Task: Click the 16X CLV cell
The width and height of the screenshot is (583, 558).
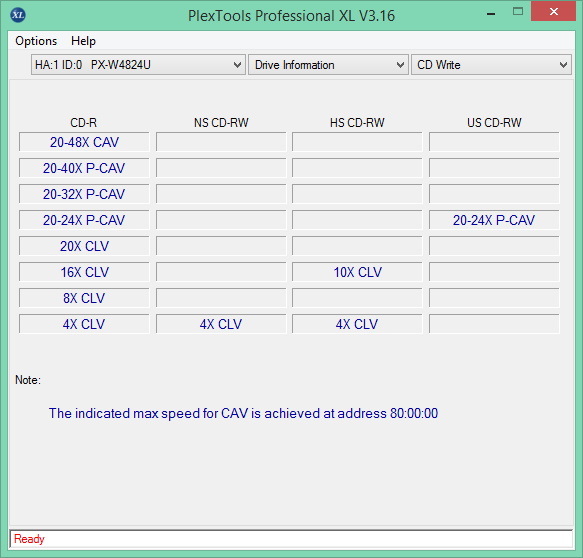Action: tap(84, 272)
